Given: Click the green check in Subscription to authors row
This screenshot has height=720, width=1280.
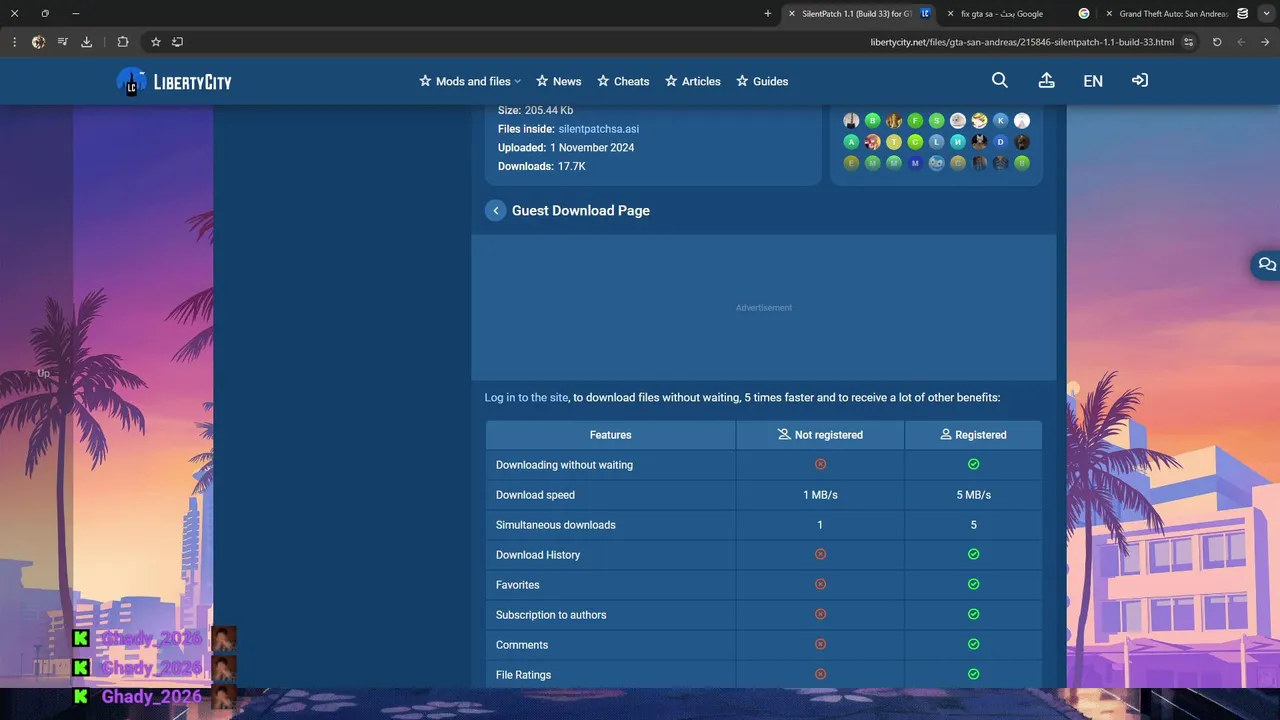Looking at the screenshot, I should click(973, 614).
